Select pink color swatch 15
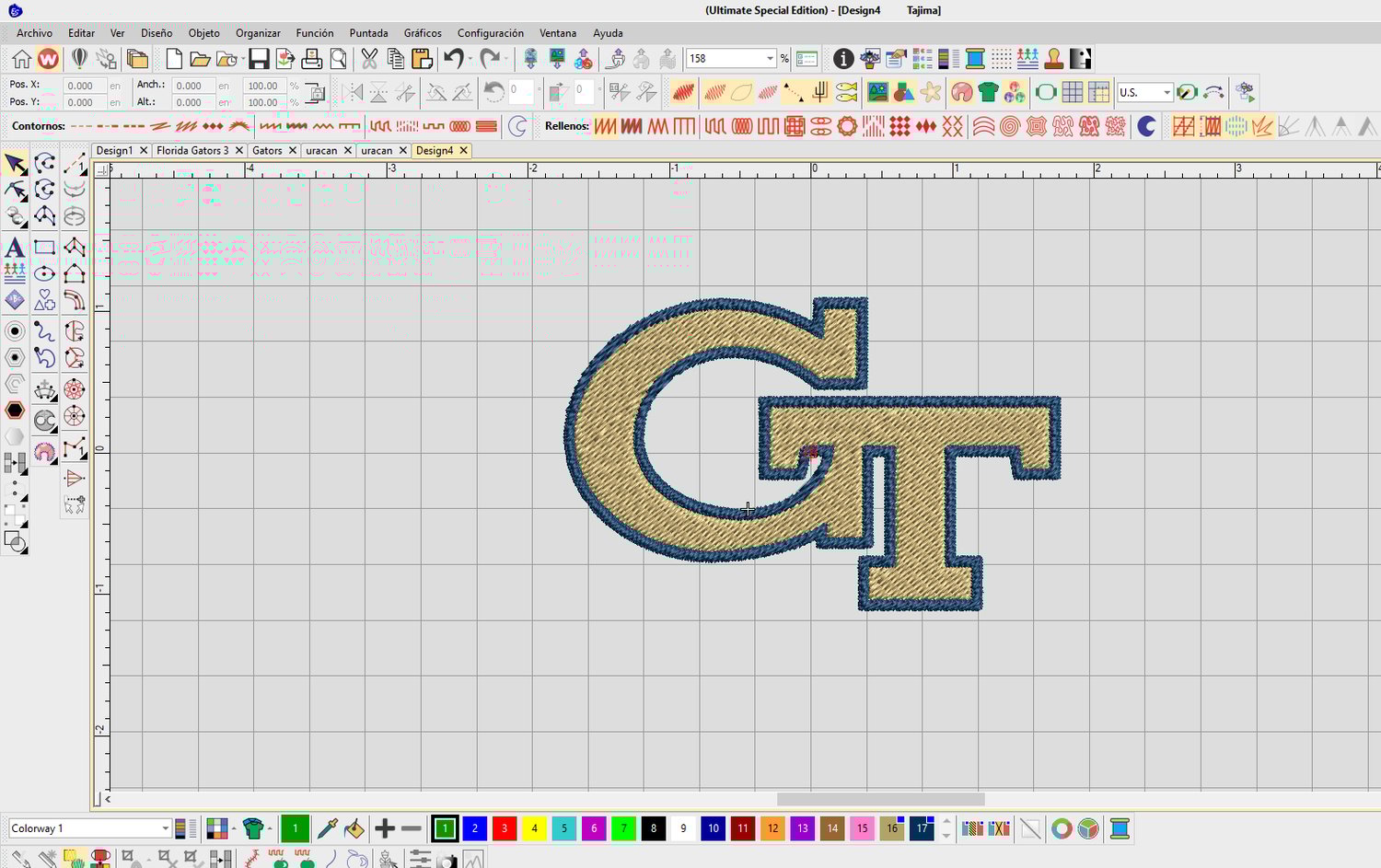1381x868 pixels. click(x=863, y=828)
